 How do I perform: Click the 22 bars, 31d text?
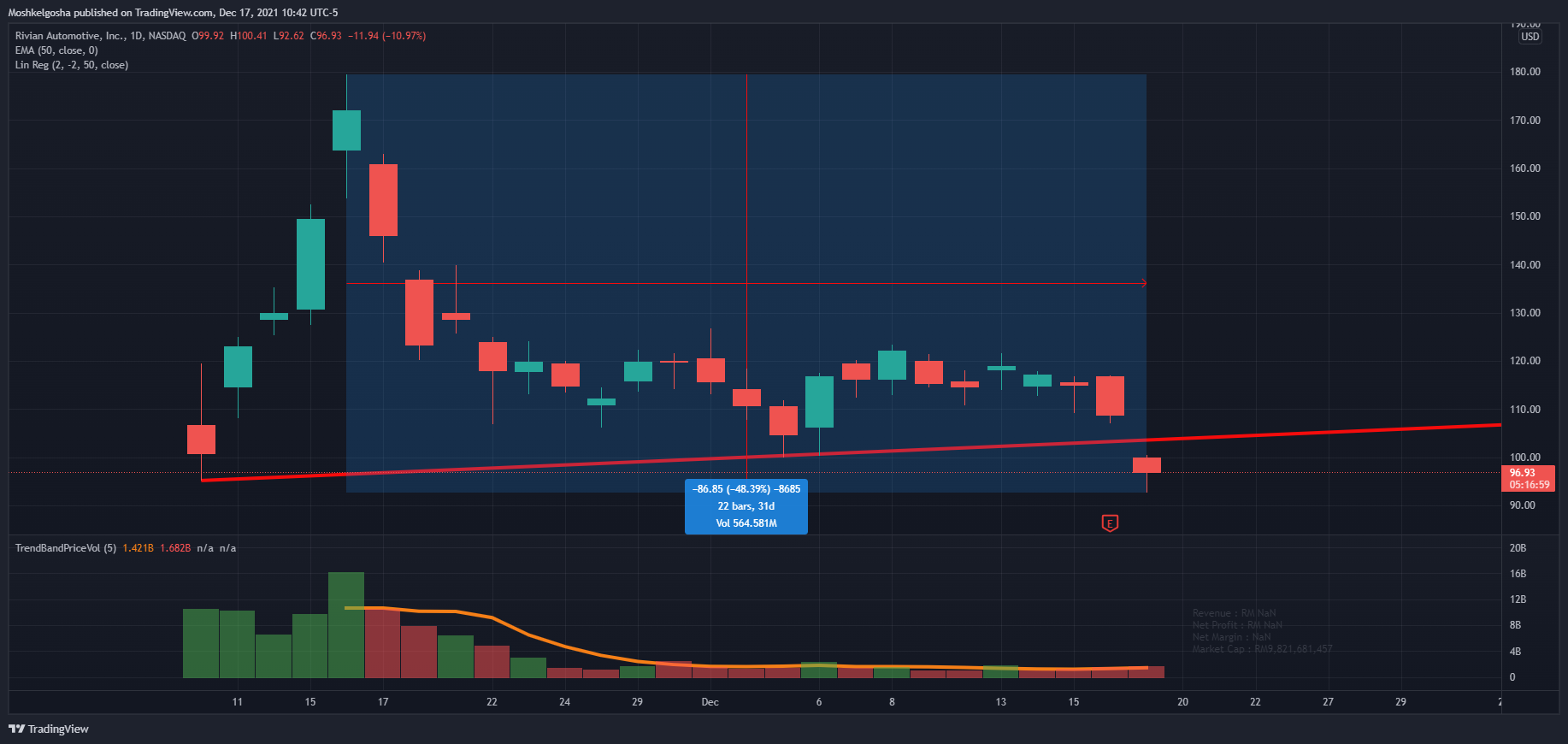pyautogui.click(x=746, y=506)
